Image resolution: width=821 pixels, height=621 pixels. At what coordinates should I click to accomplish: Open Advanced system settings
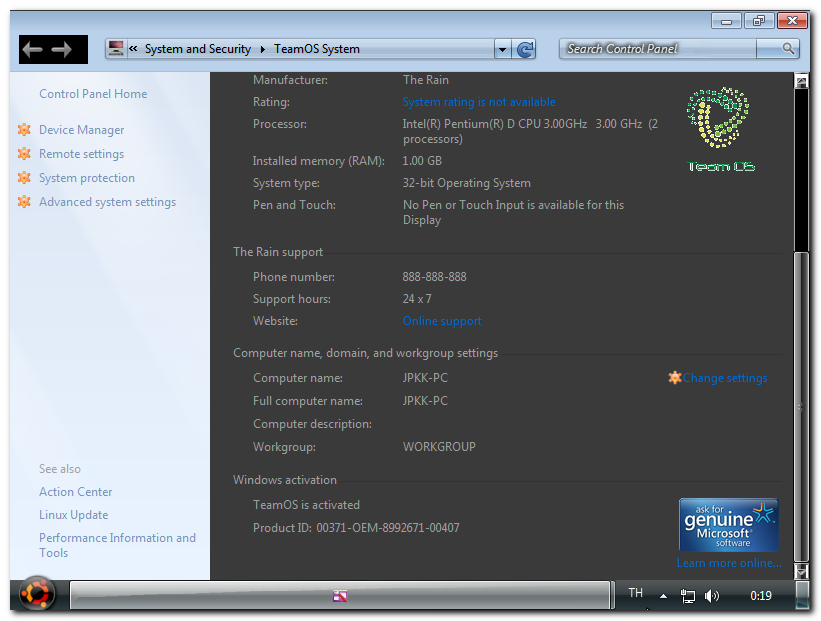pos(107,202)
